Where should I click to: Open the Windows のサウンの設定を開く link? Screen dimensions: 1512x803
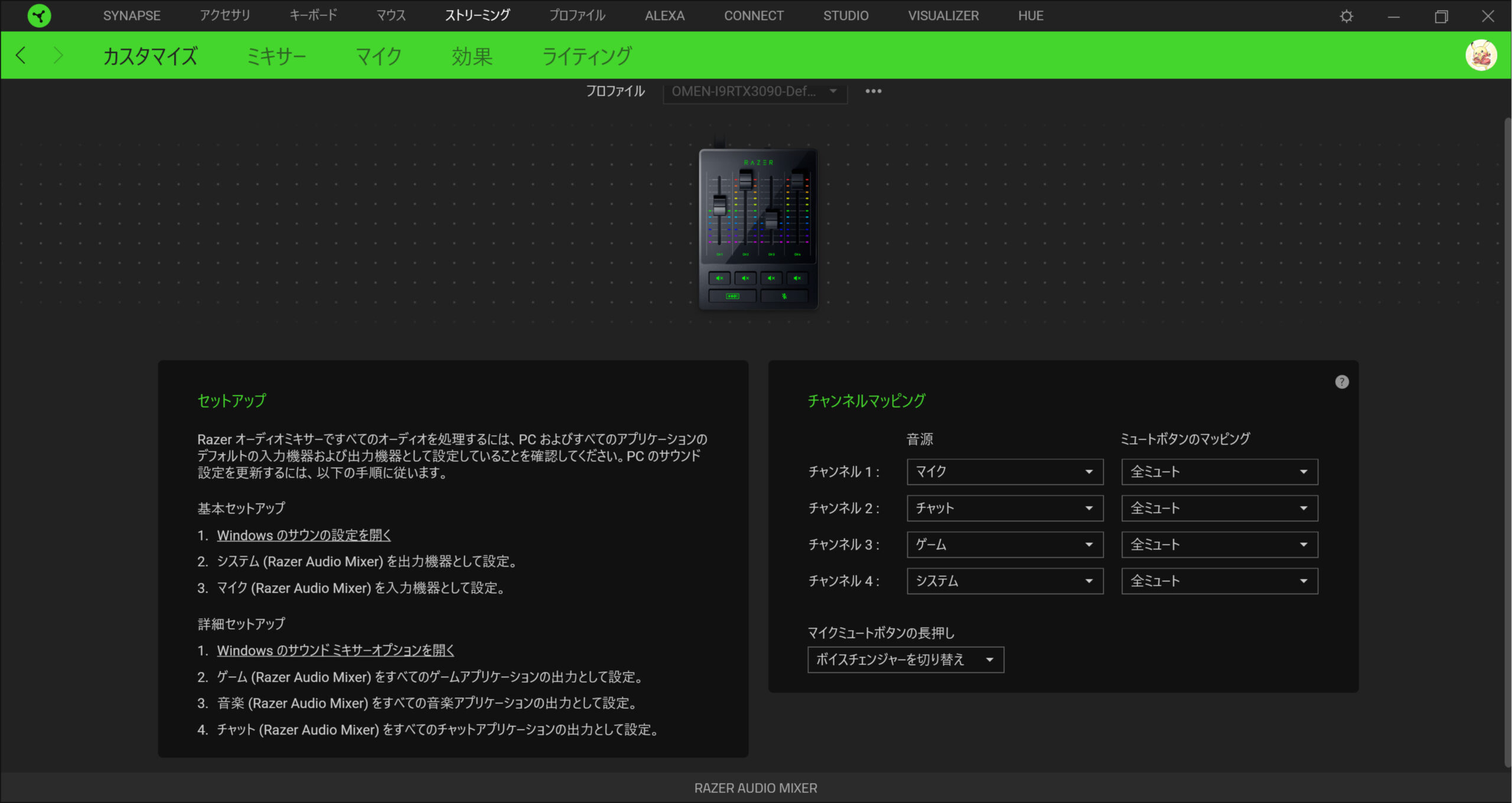pos(304,536)
